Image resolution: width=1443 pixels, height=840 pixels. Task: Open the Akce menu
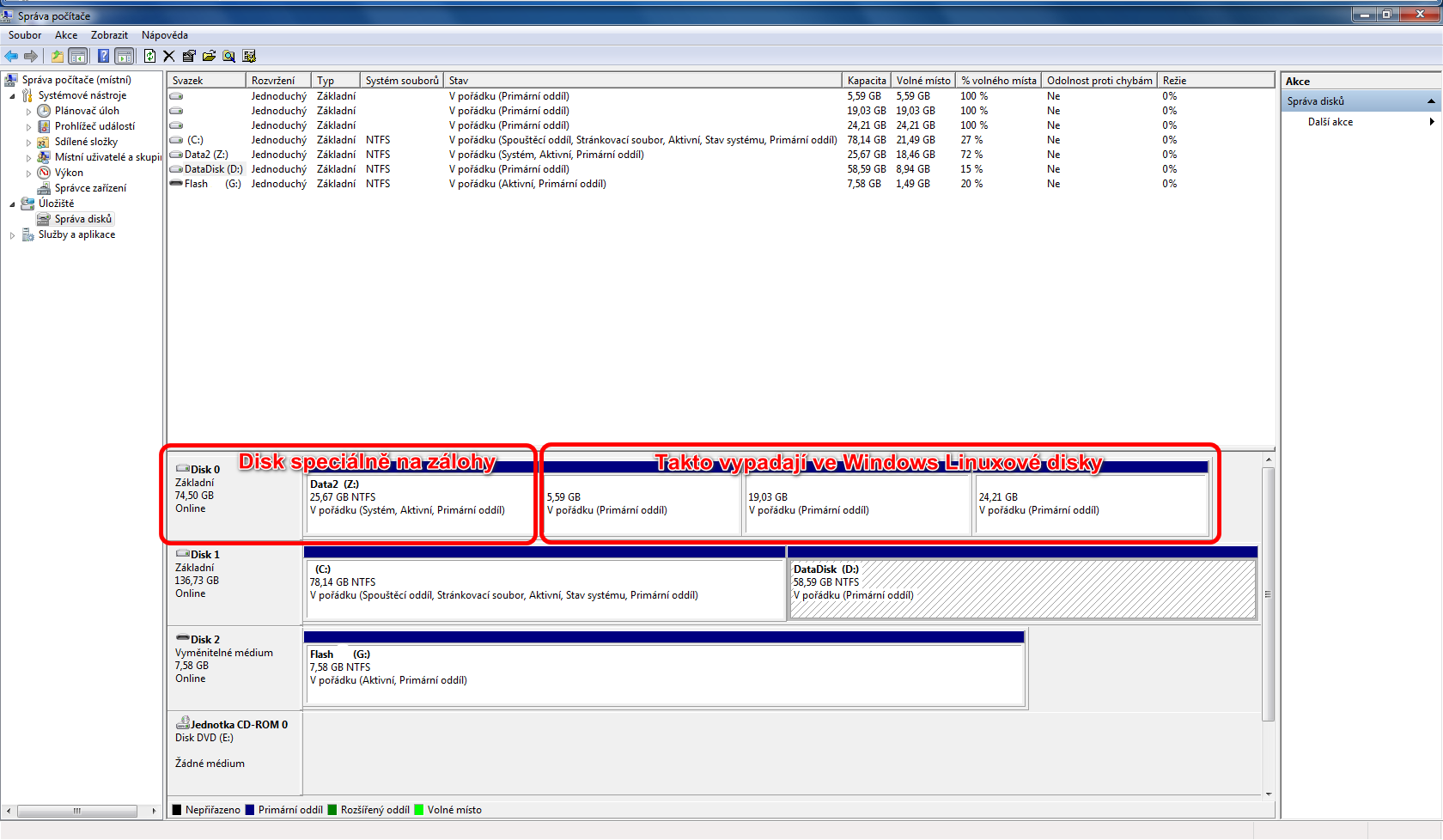point(66,35)
